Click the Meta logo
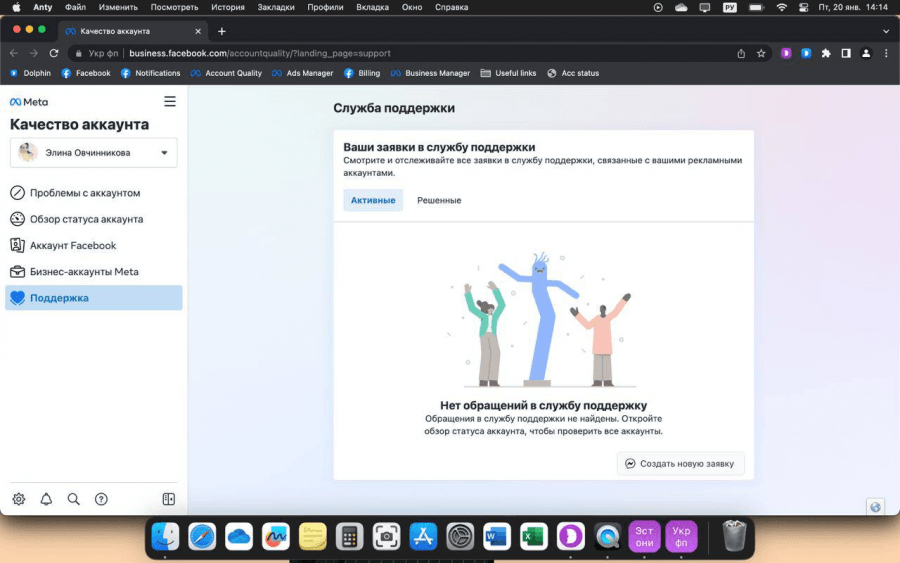The image size is (900, 563). click(x=29, y=102)
